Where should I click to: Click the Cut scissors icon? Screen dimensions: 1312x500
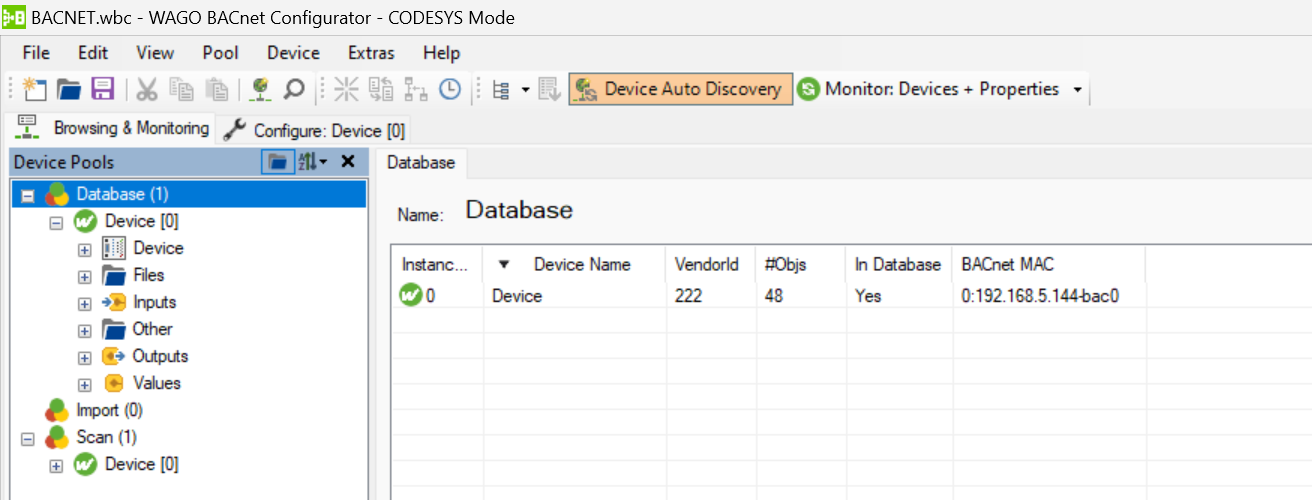tap(147, 89)
